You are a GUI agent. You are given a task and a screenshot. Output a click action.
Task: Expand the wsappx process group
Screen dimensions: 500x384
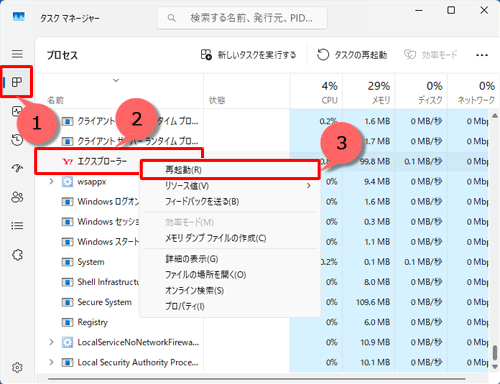[x=51, y=182]
